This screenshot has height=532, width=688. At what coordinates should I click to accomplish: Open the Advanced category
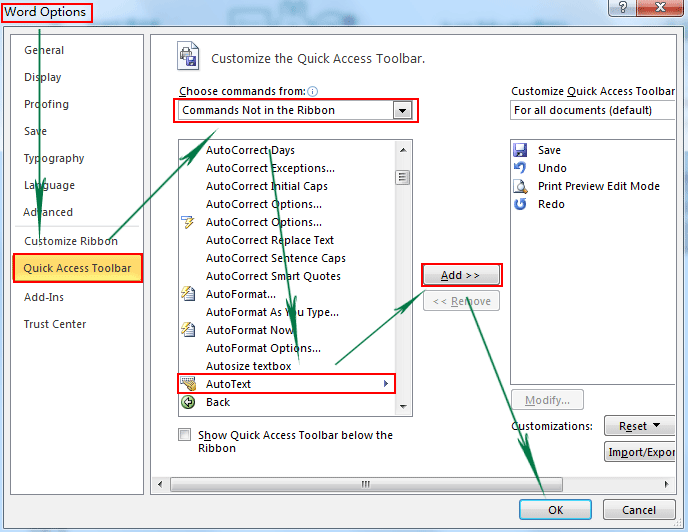(x=48, y=212)
